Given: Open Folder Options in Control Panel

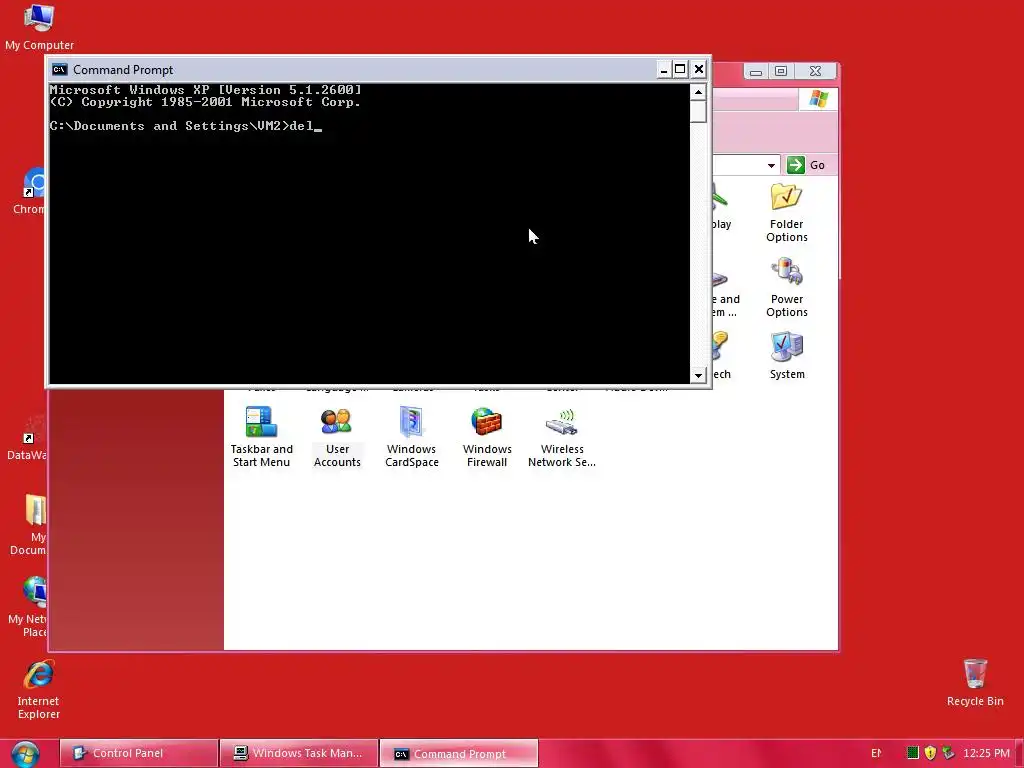Looking at the screenshot, I should [786, 213].
